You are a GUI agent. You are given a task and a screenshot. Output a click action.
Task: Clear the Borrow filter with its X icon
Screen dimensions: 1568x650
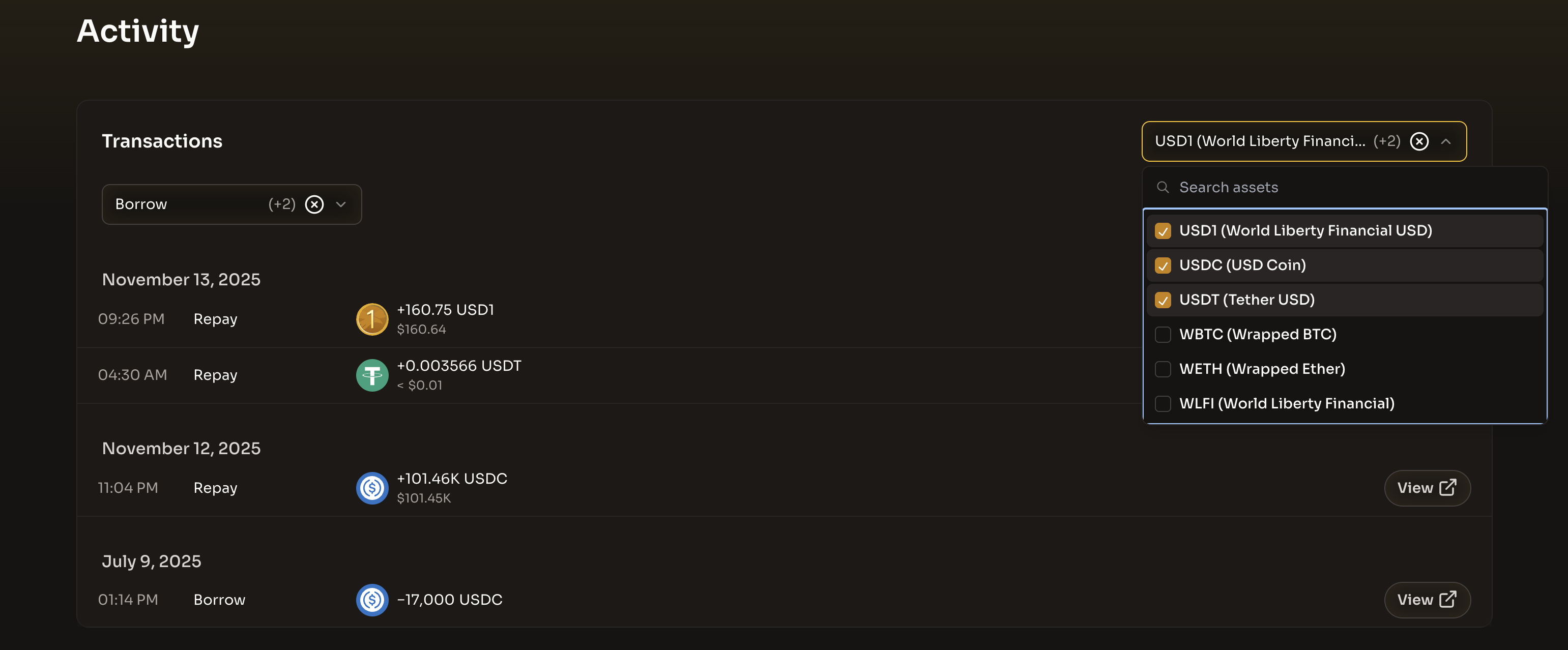click(x=314, y=204)
